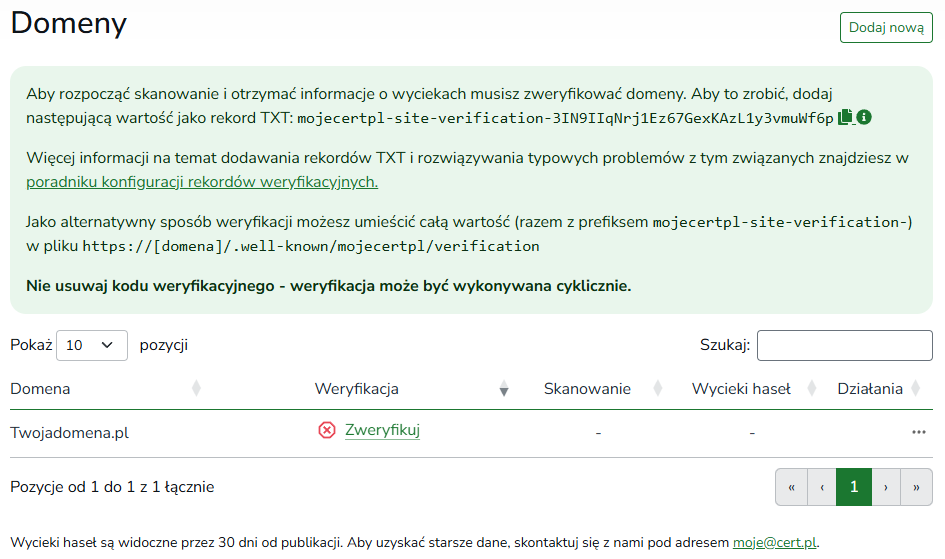
Task: Click the Zweryfikuj link
Action: [382, 430]
